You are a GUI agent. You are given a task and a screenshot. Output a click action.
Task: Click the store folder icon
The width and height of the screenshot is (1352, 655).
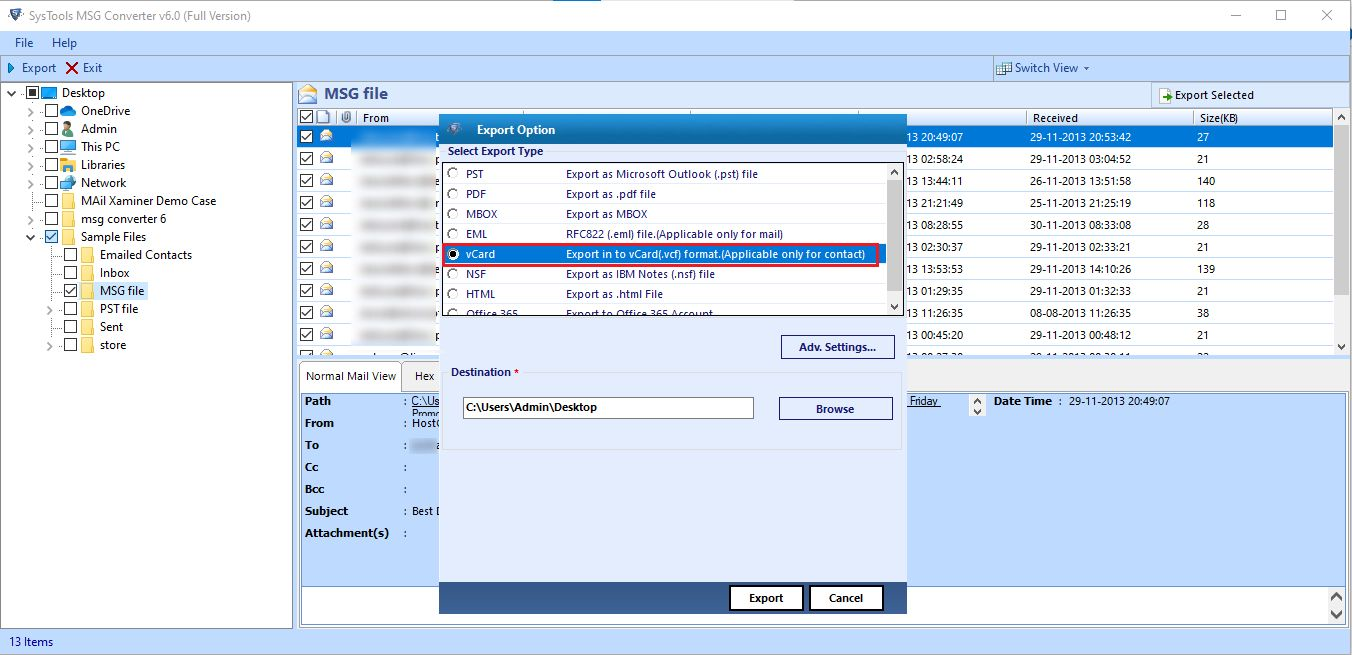87,345
